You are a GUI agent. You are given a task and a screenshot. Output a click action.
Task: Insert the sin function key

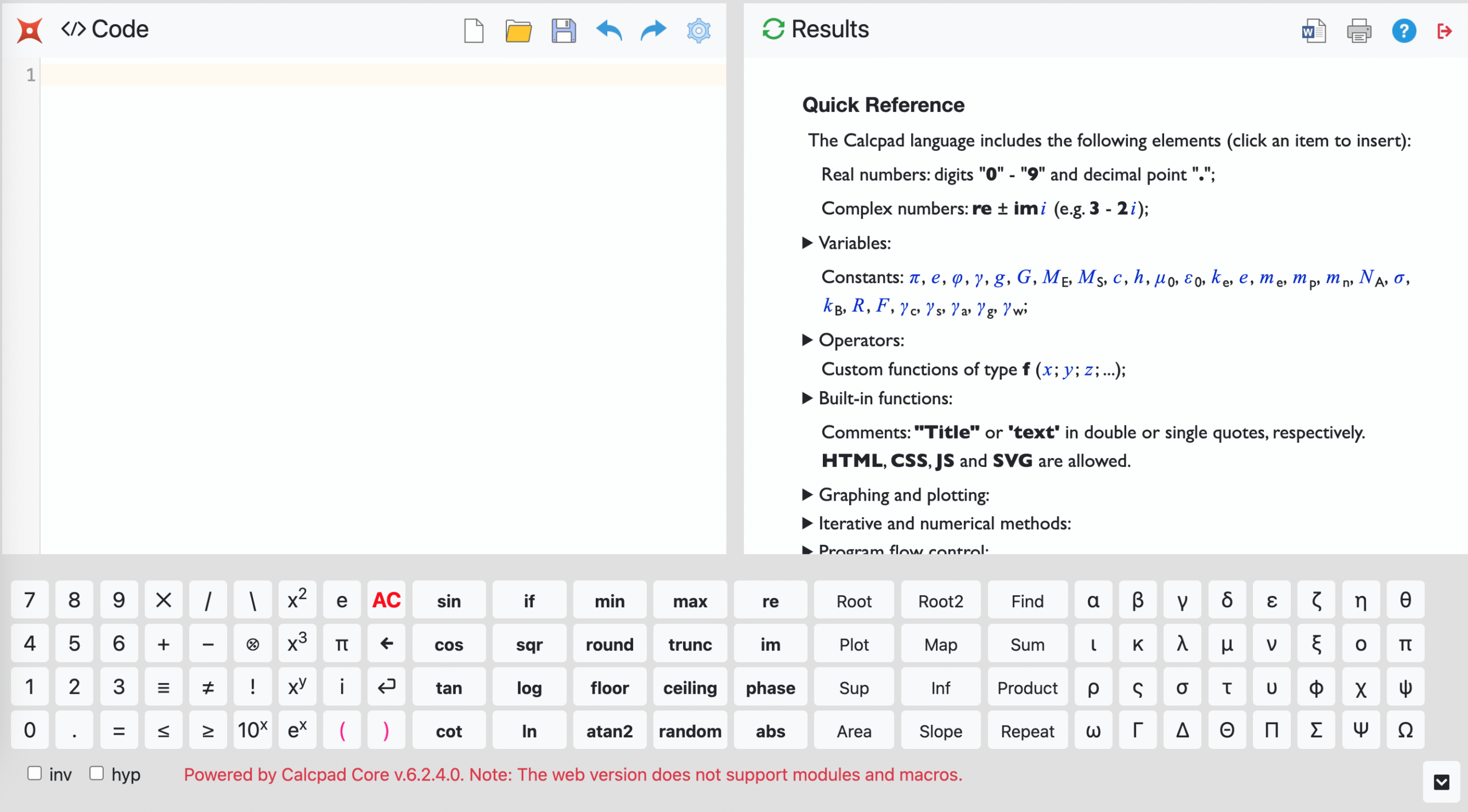point(448,600)
